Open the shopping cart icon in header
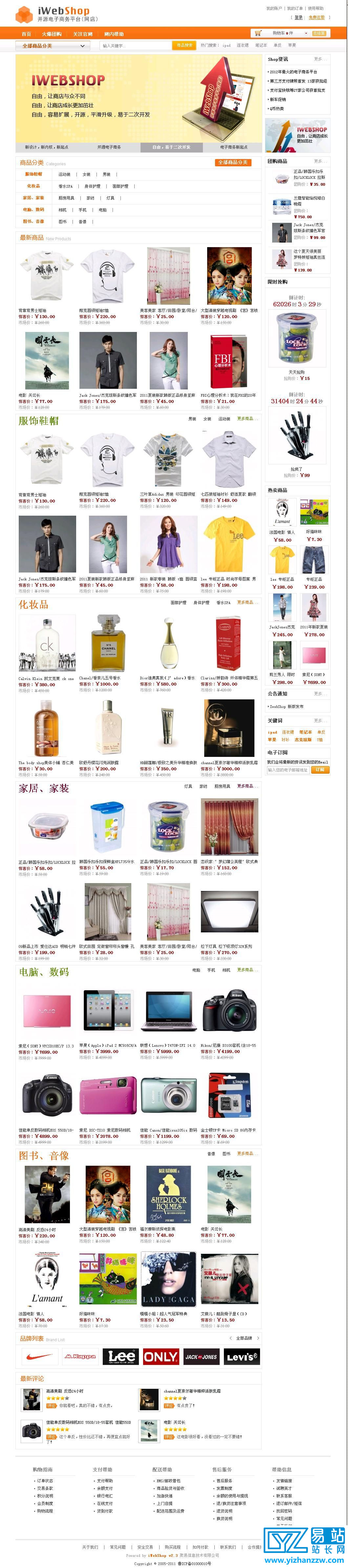348x1568 pixels. [258, 34]
